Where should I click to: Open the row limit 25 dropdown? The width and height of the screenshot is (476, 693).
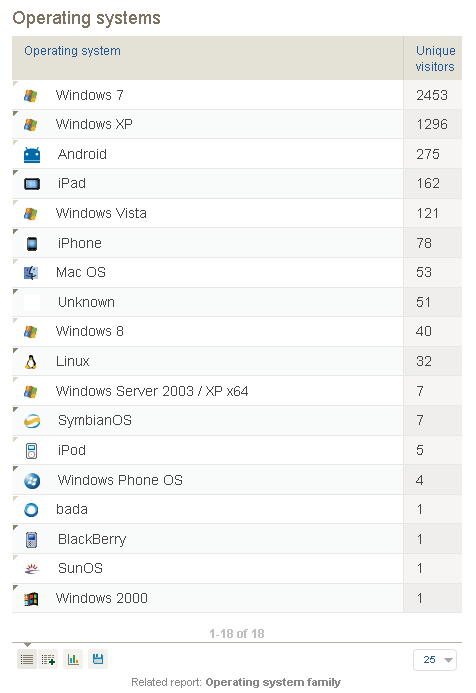[x=435, y=660]
